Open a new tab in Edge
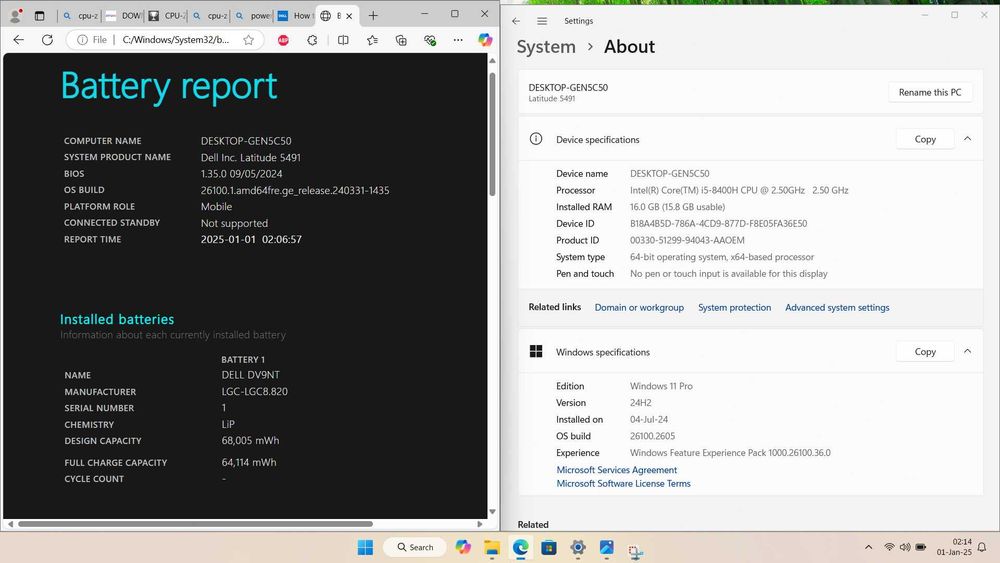This screenshot has height=563, width=1000. [373, 15]
